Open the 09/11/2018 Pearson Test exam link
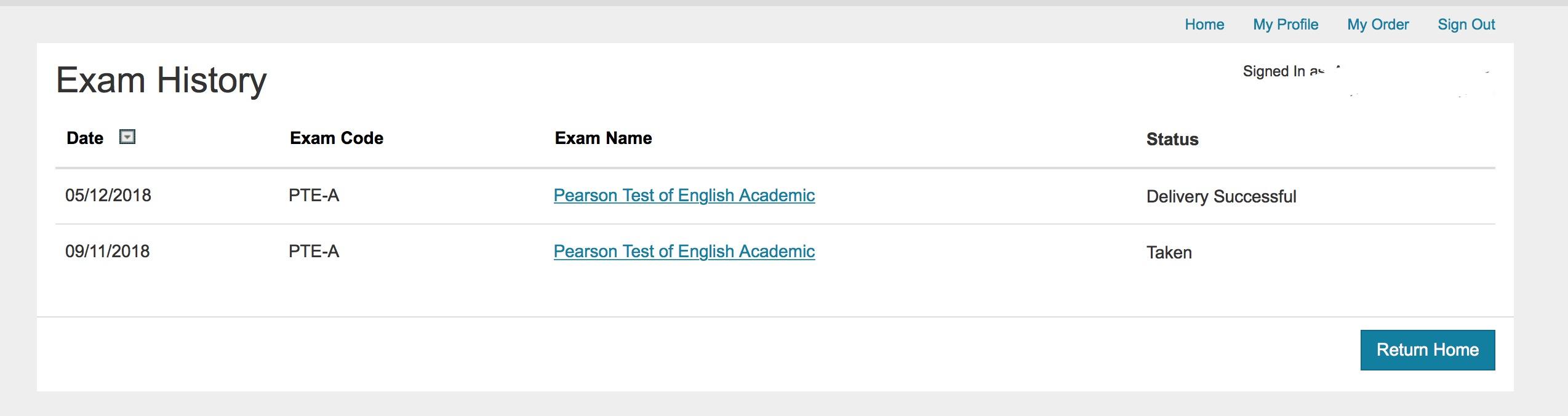 684,252
